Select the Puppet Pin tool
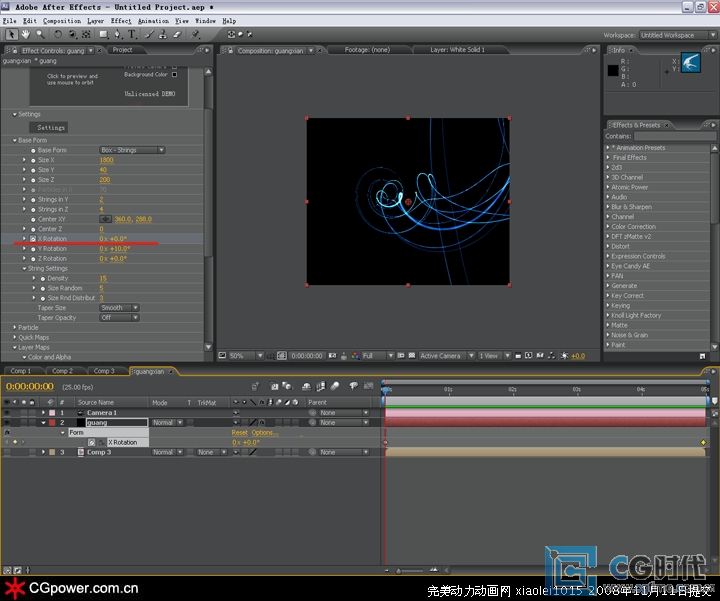Viewport: 720px width, 601px height. 196,34
